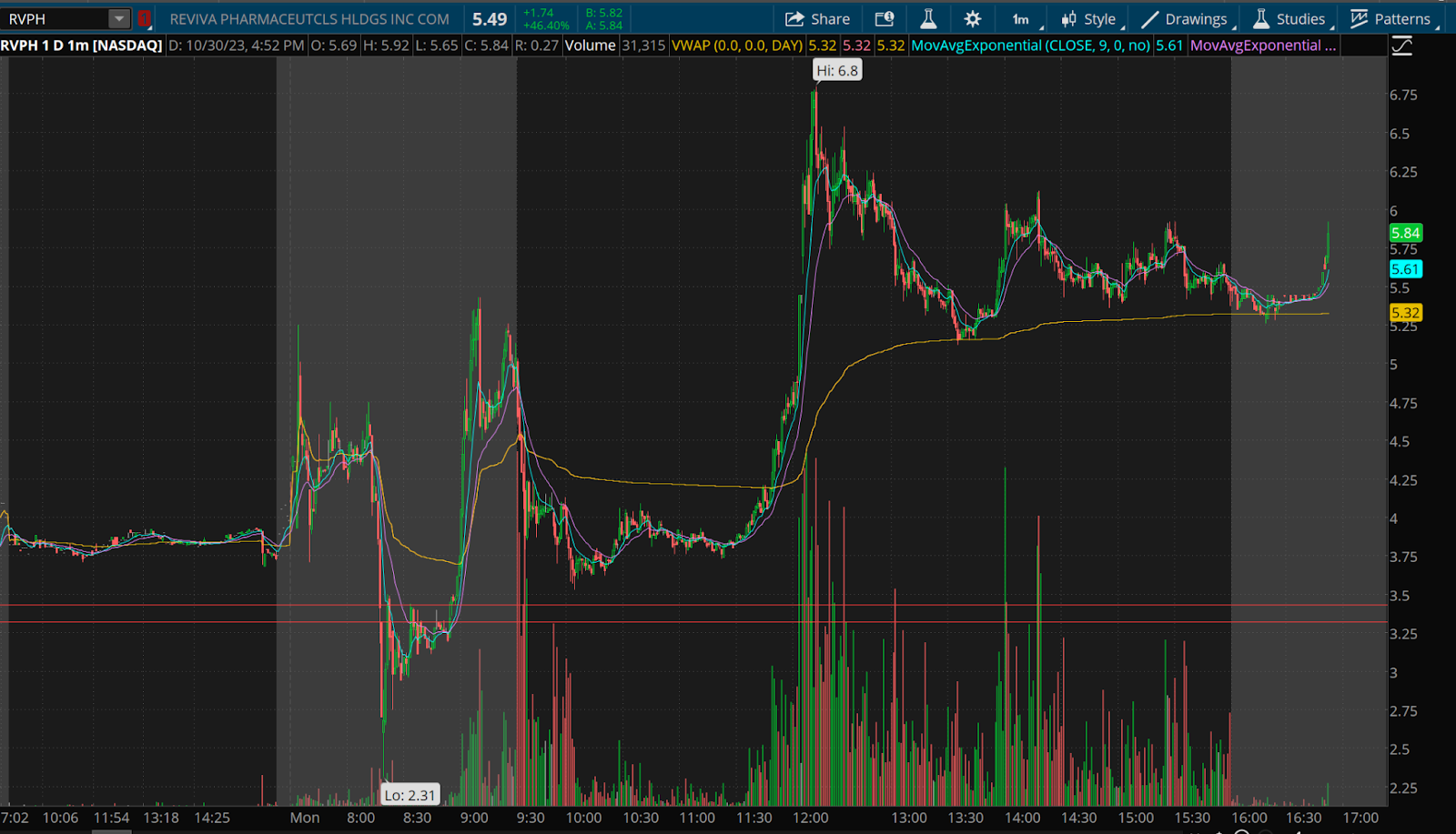The height and width of the screenshot is (834, 1456).
Task: Click the +1.74 net change value
Action: 539,13
